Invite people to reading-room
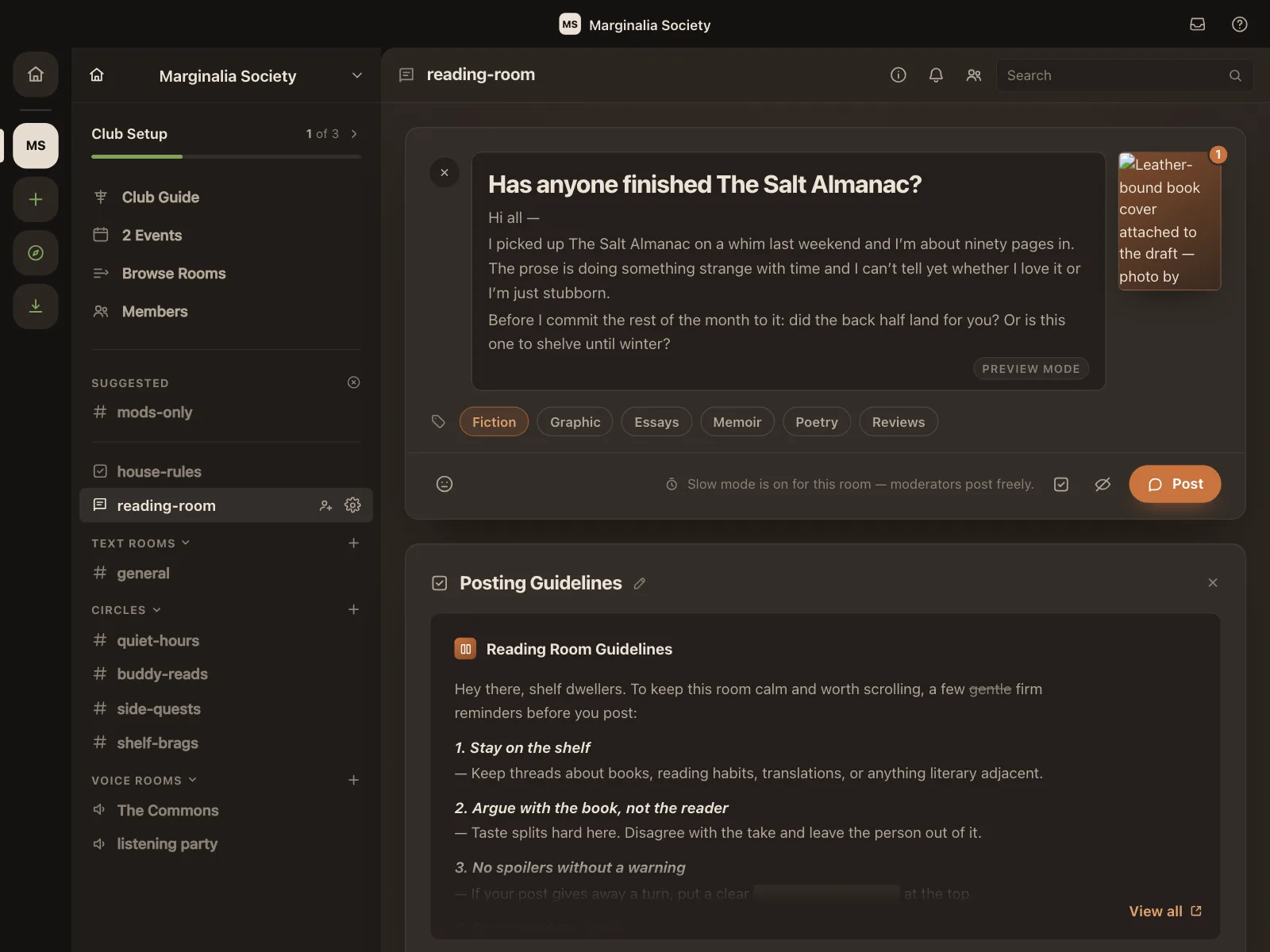 [x=325, y=505]
